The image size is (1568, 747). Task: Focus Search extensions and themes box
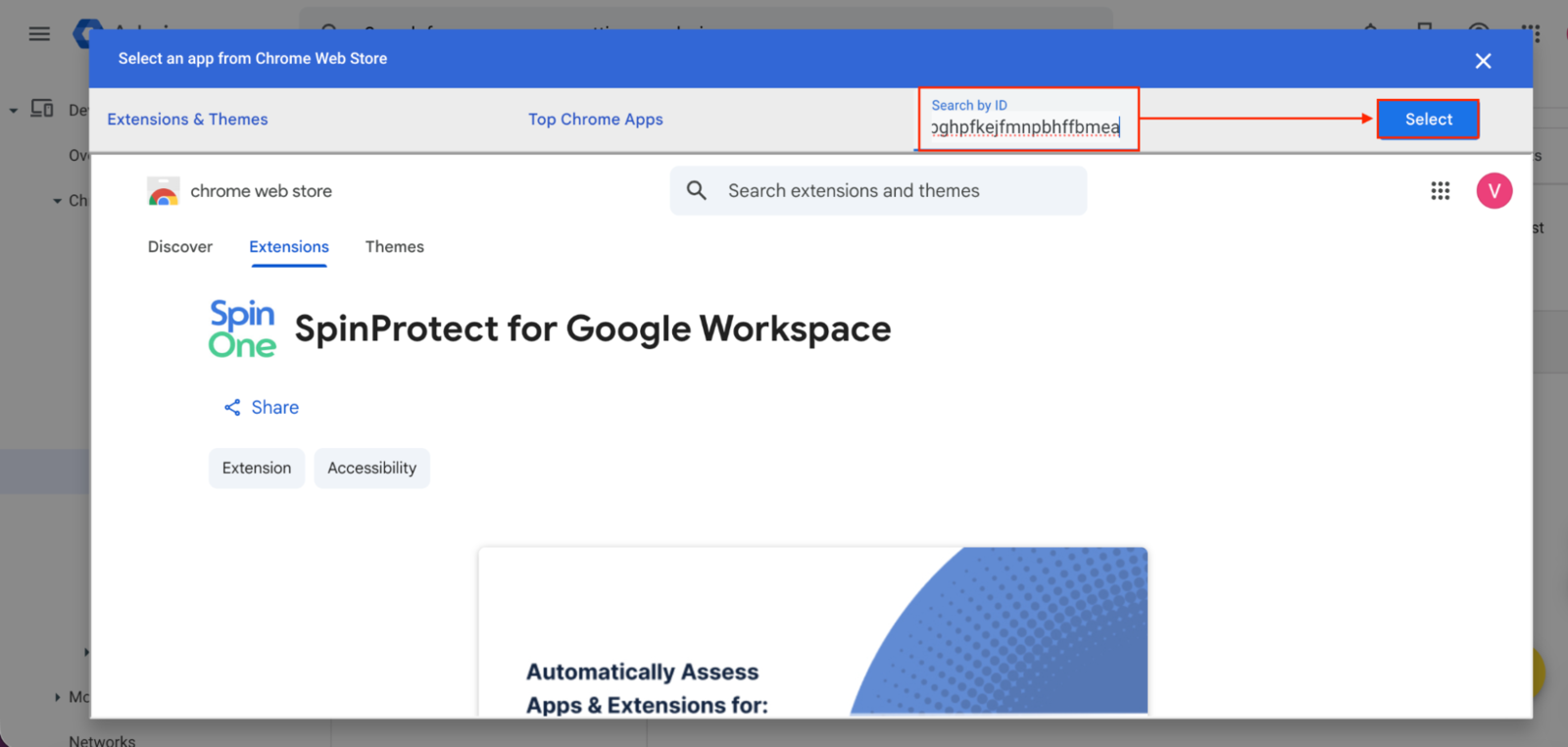[x=878, y=190]
